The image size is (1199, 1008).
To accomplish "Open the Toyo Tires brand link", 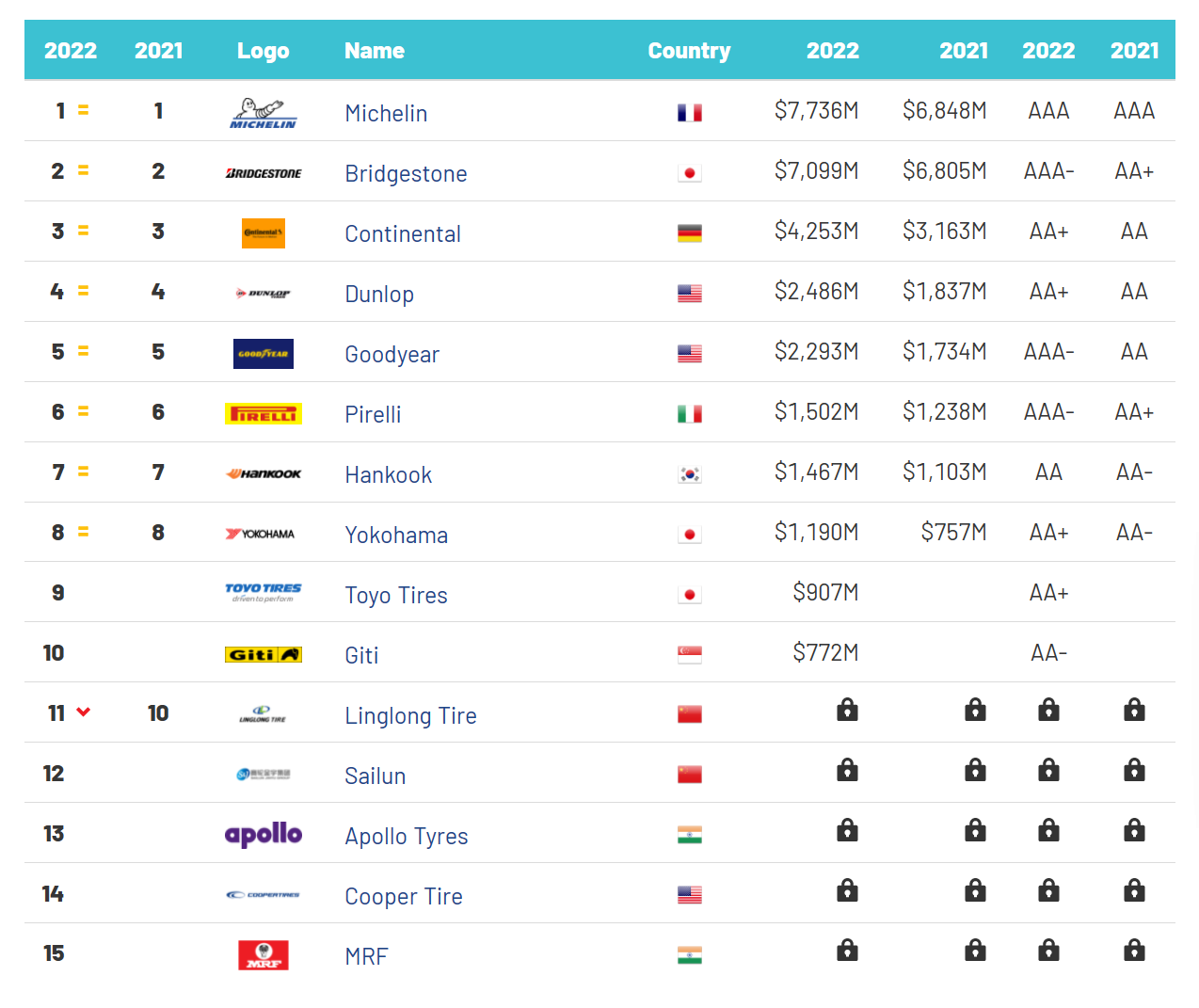I will click(396, 595).
